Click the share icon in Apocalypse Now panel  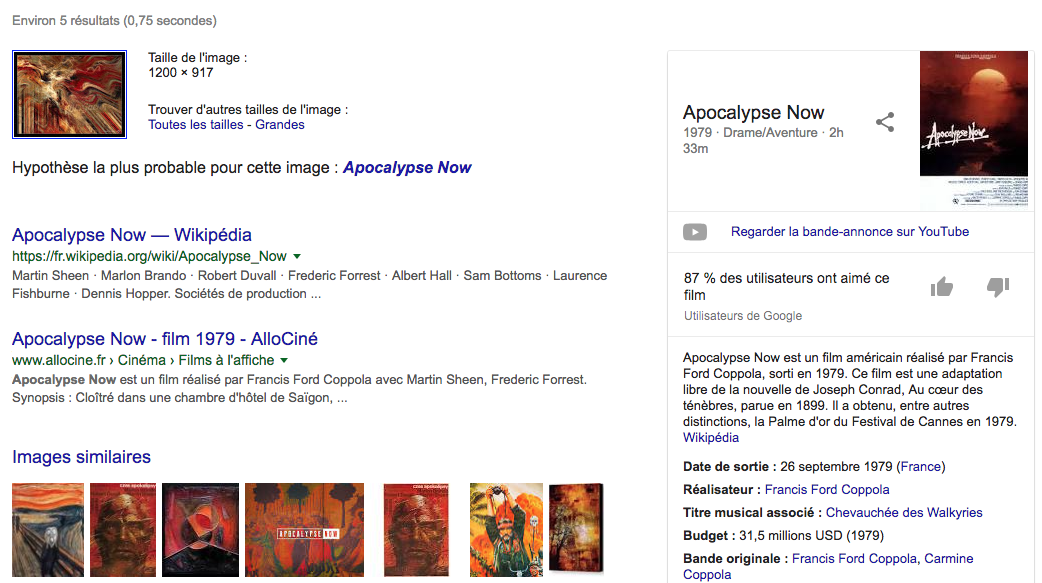coord(885,122)
